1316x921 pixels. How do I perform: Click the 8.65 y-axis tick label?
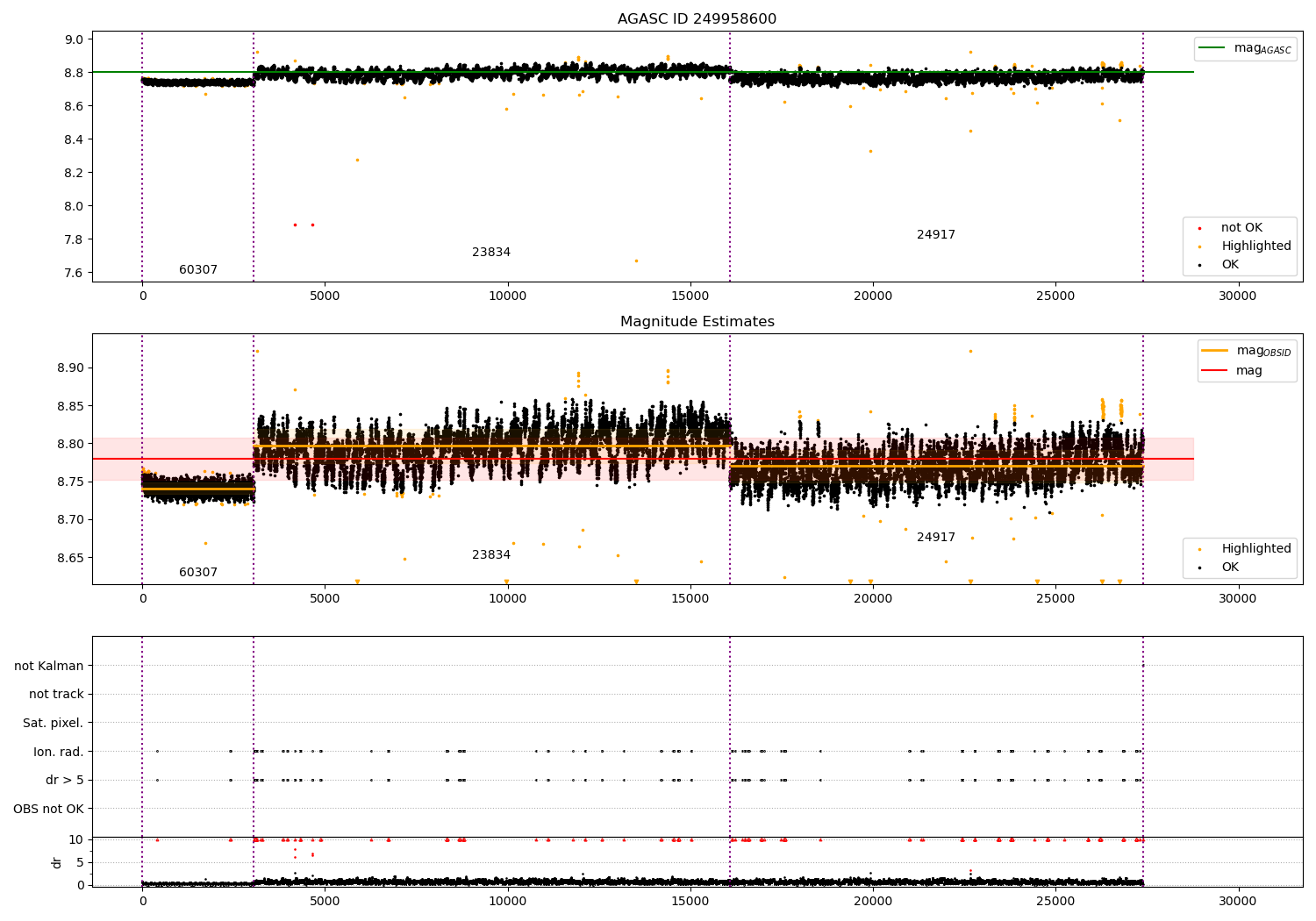[70, 558]
